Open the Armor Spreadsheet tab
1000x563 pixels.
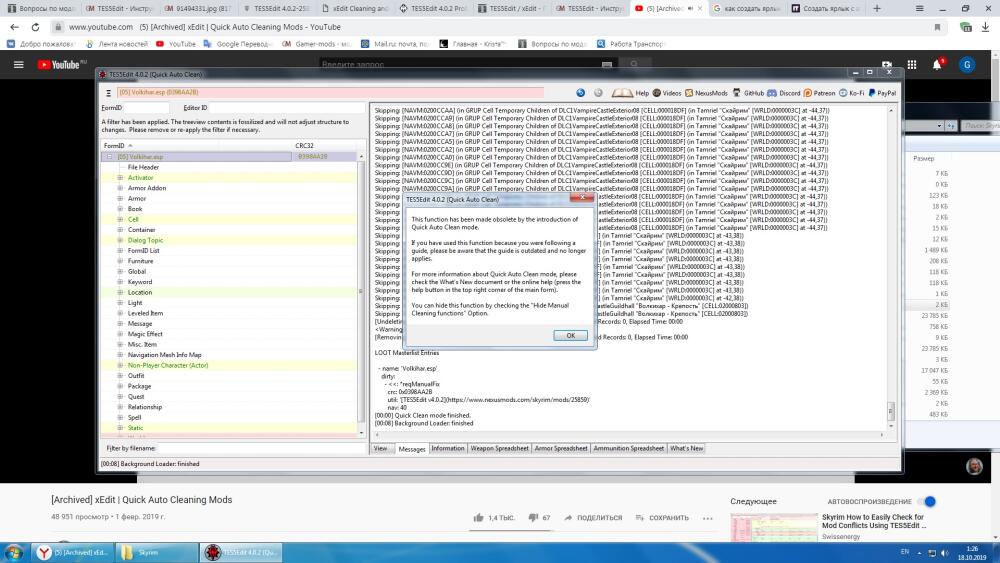[x=561, y=448]
